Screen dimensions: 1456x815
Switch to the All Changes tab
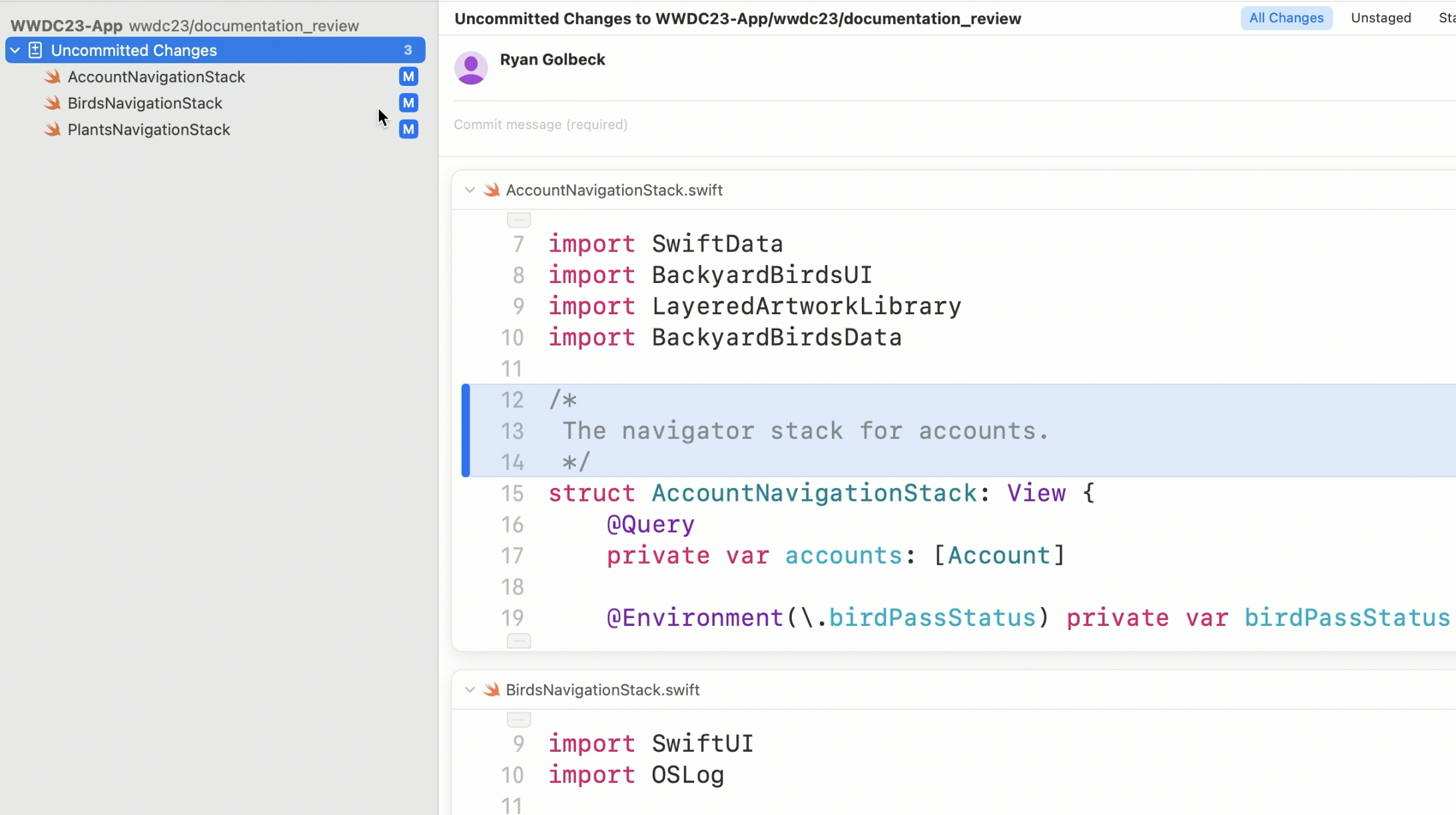pyautogui.click(x=1286, y=18)
